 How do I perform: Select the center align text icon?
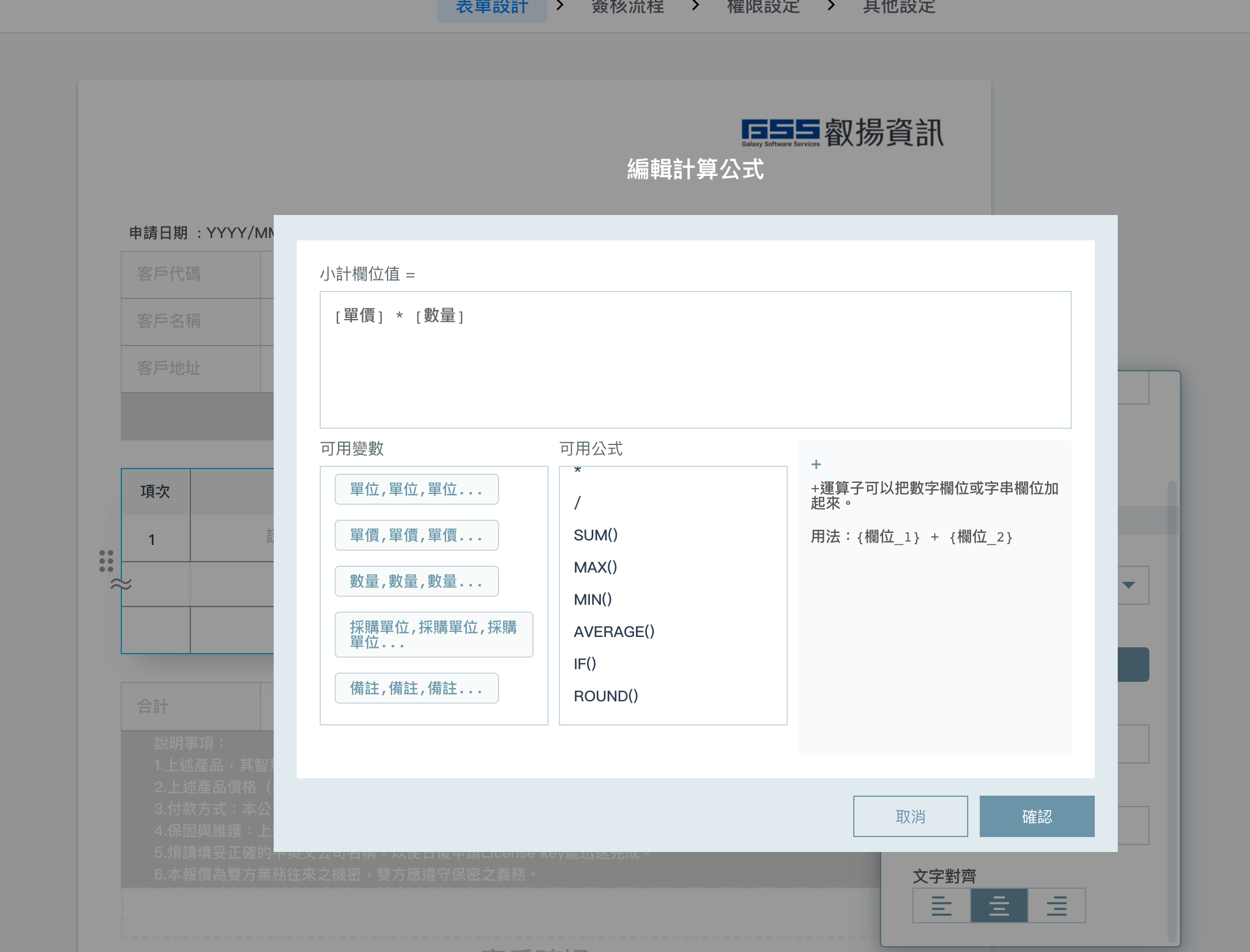click(999, 905)
